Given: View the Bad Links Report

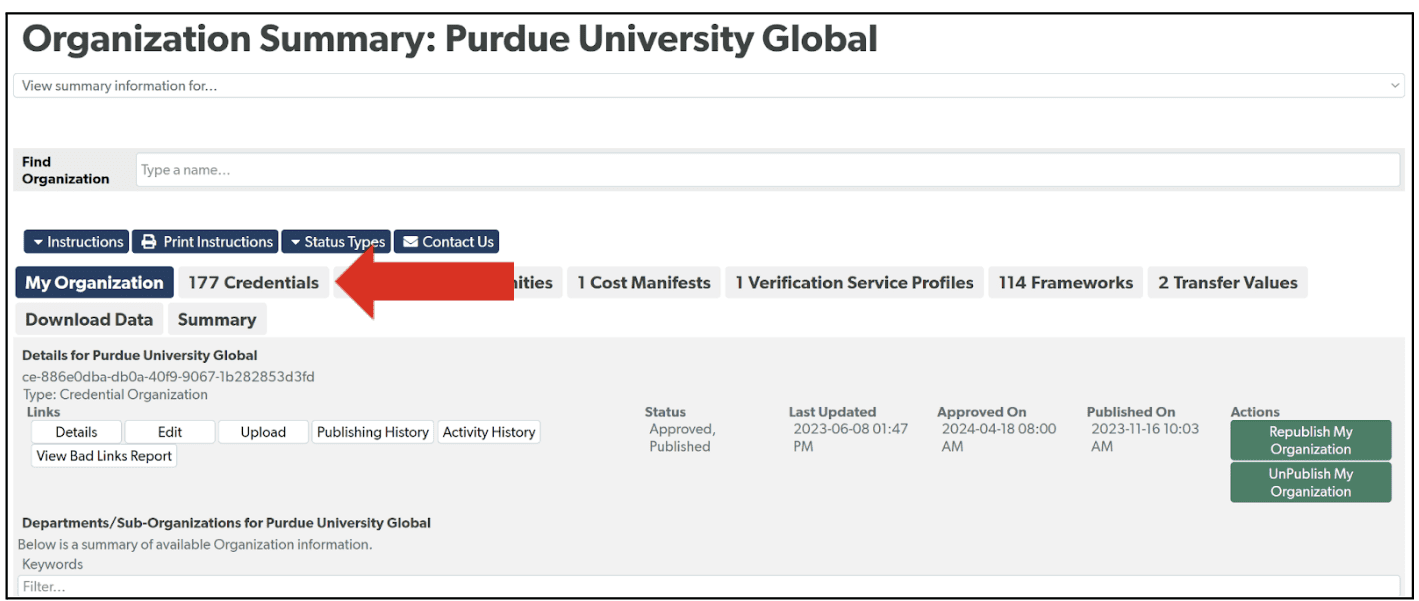Looking at the screenshot, I should coord(103,455).
